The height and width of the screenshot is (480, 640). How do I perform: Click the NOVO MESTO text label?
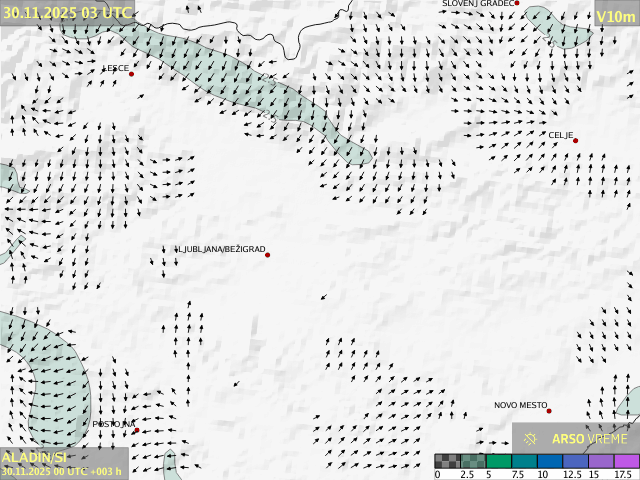coord(520,405)
